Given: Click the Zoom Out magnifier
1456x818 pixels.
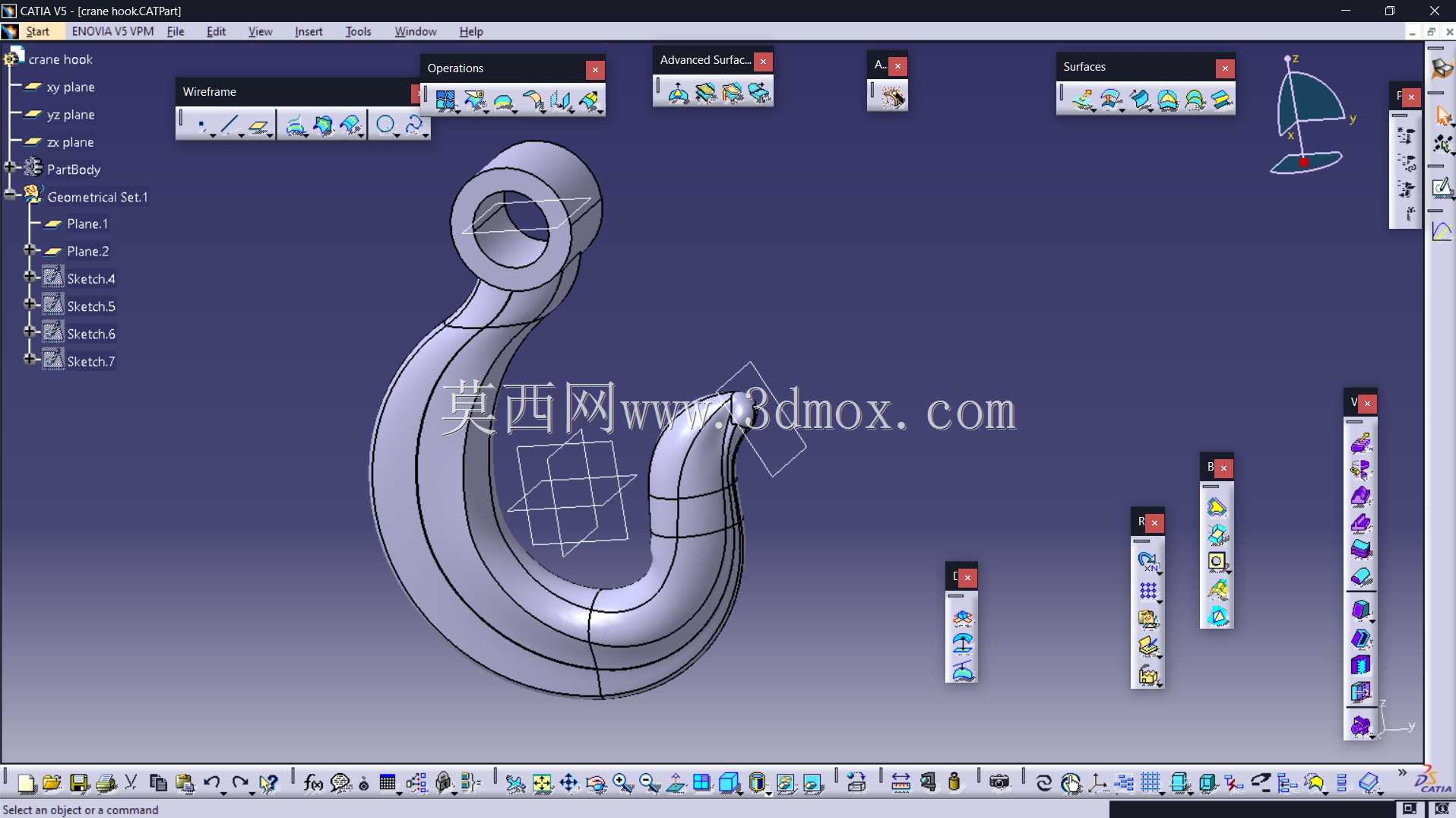Looking at the screenshot, I should [x=650, y=783].
